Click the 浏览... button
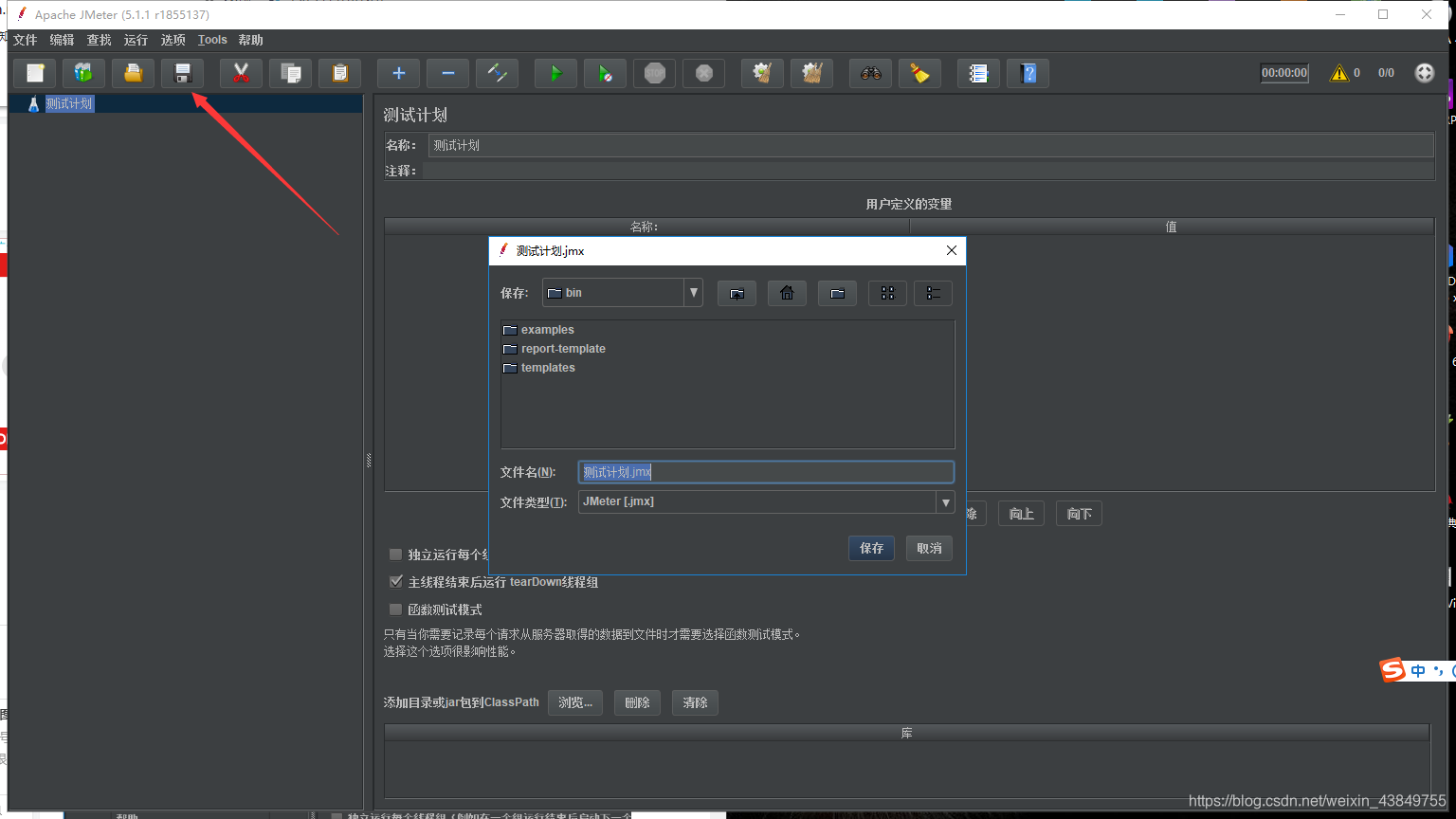1456x819 pixels. coord(575,702)
